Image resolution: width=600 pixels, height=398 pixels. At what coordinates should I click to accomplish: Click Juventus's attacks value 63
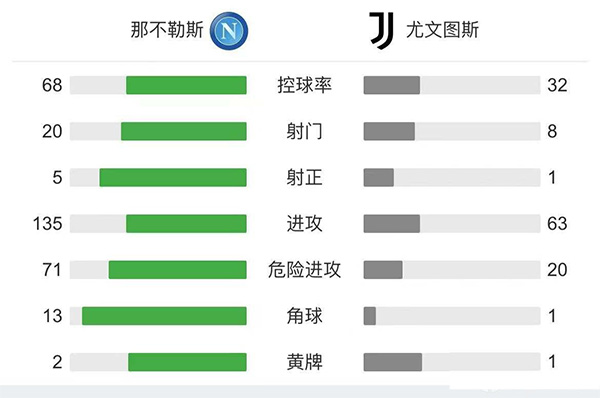click(x=557, y=223)
